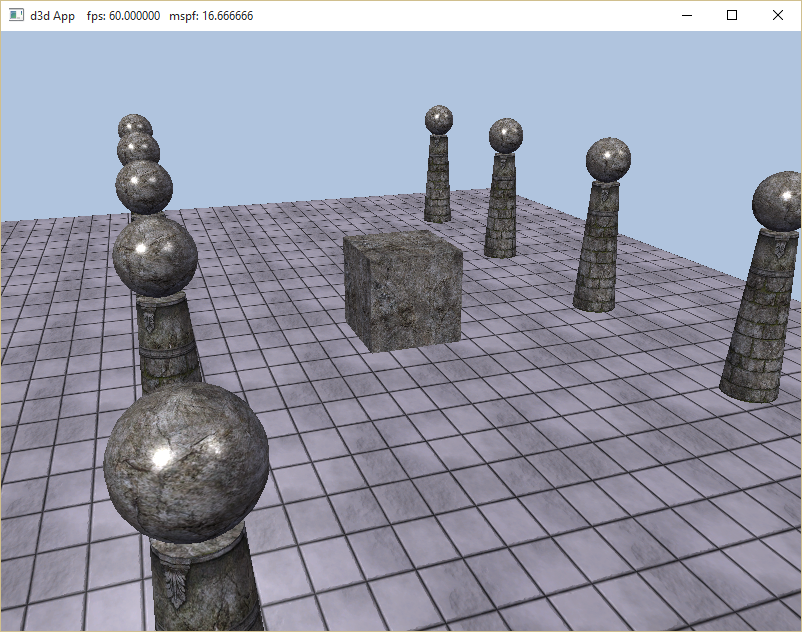Click the fps readout in the title bar
The image size is (802, 632).
[123, 16]
